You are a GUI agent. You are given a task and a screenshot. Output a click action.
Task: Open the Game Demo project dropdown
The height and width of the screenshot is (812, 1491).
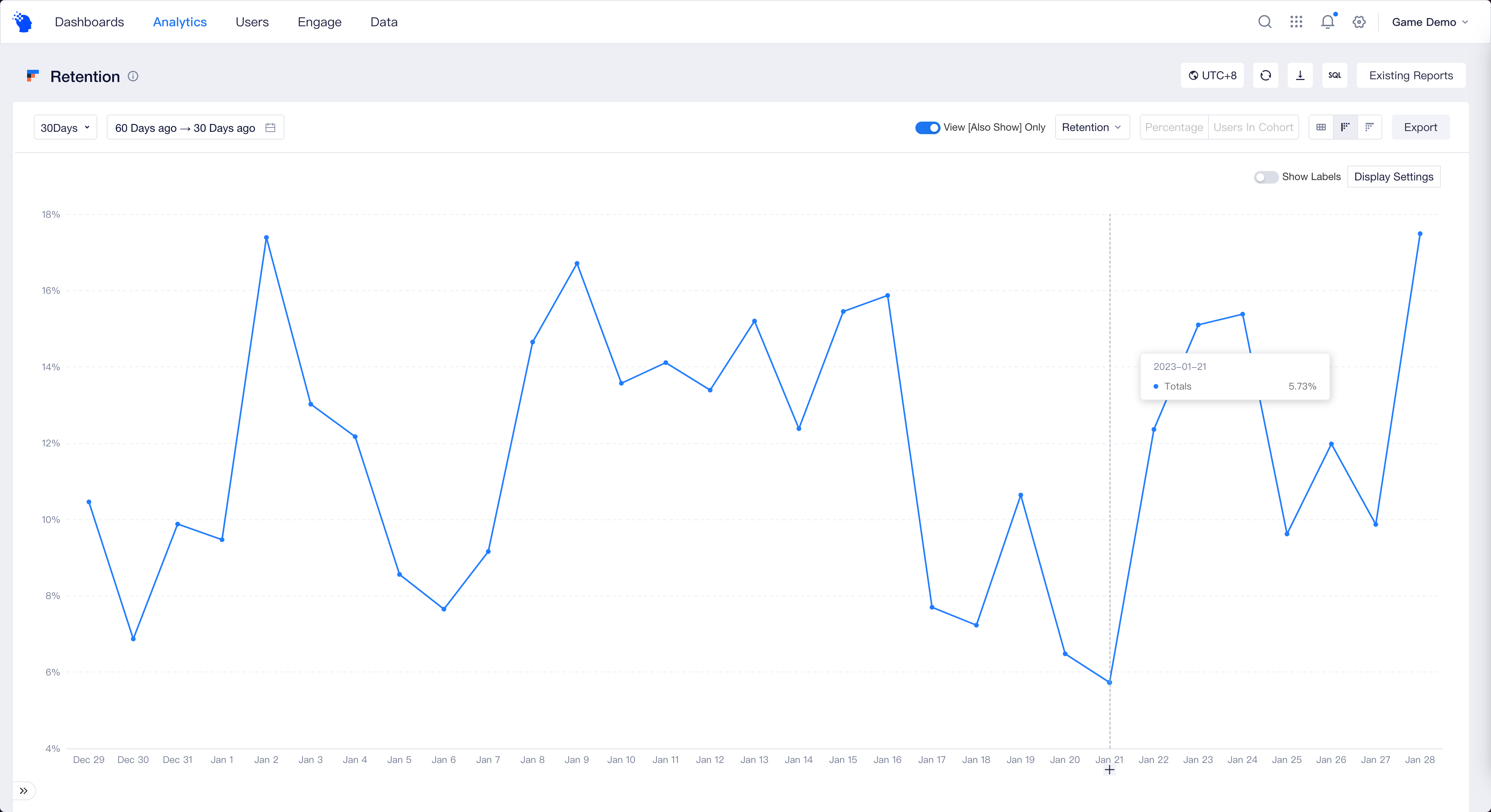click(1430, 22)
